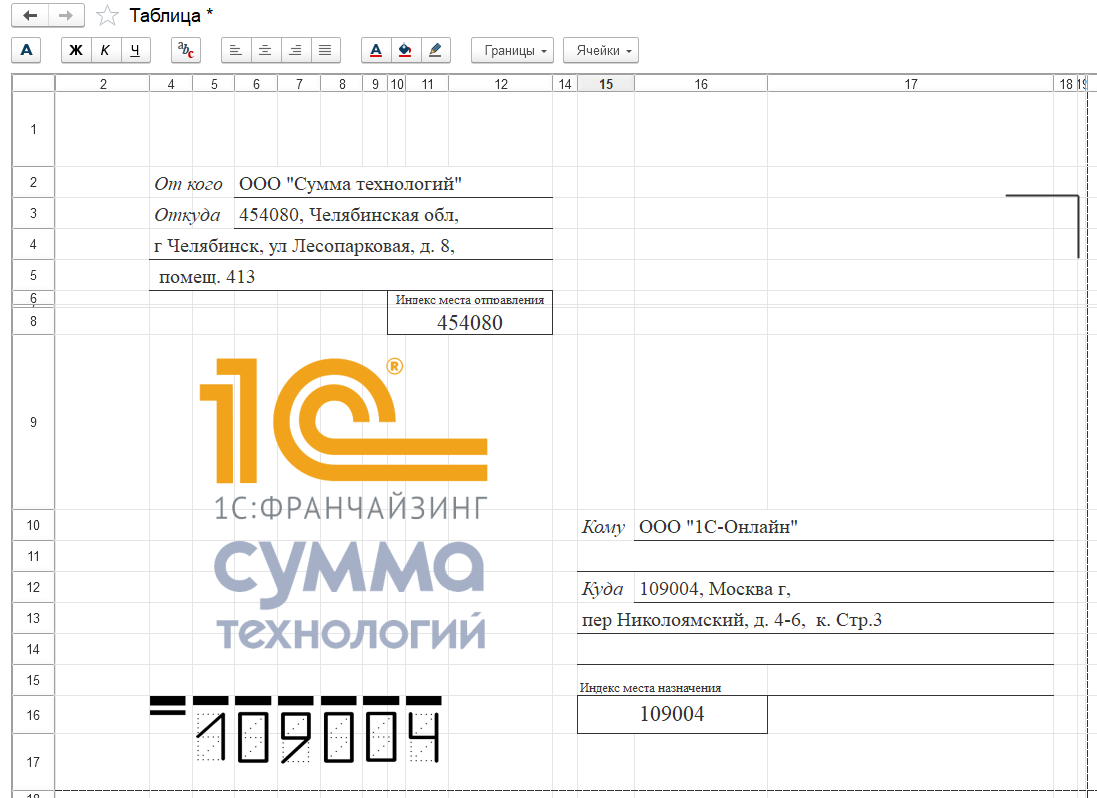1097x798 pixels.
Task: Choose the text color tool
Action: (376, 50)
